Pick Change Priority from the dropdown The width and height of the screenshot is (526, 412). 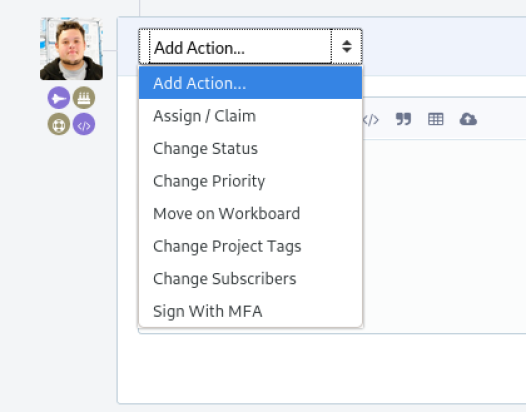pyautogui.click(x=250, y=181)
